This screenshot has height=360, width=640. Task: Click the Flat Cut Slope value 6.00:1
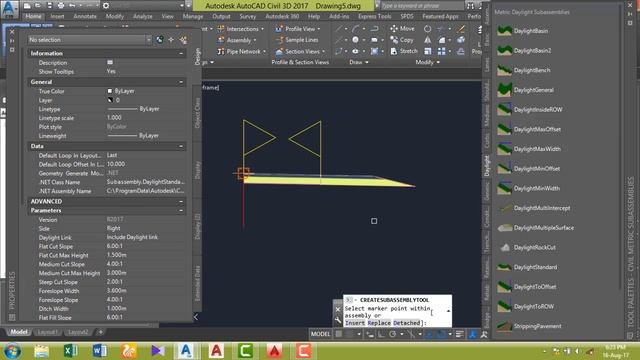tap(115, 246)
